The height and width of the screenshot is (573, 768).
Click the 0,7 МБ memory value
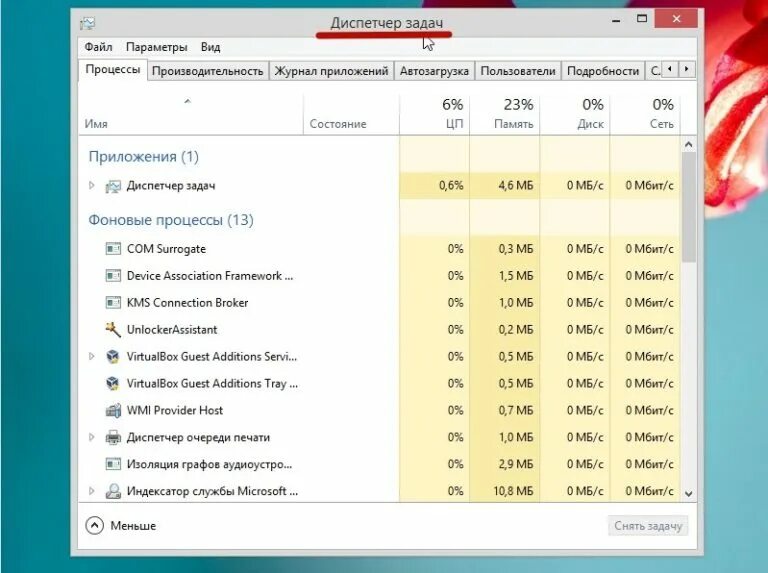(x=516, y=410)
